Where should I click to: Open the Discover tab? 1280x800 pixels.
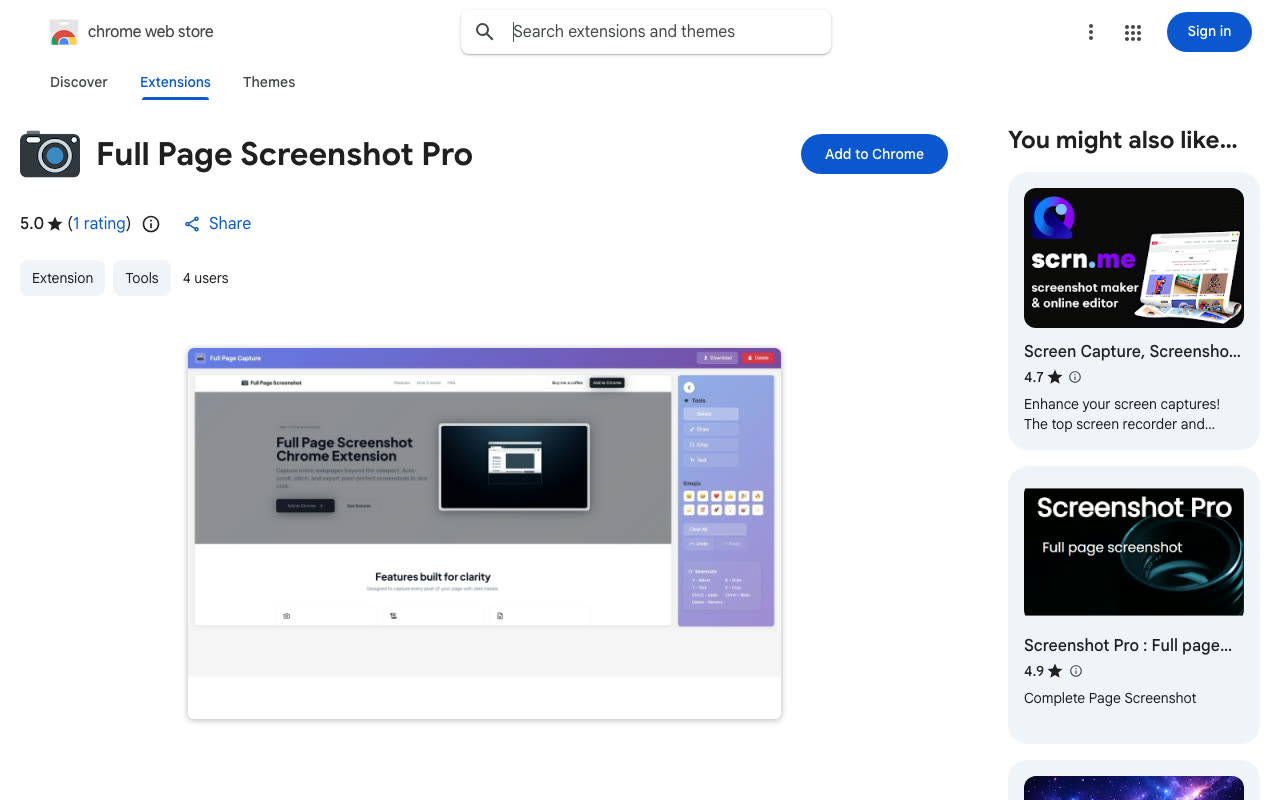(79, 82)
